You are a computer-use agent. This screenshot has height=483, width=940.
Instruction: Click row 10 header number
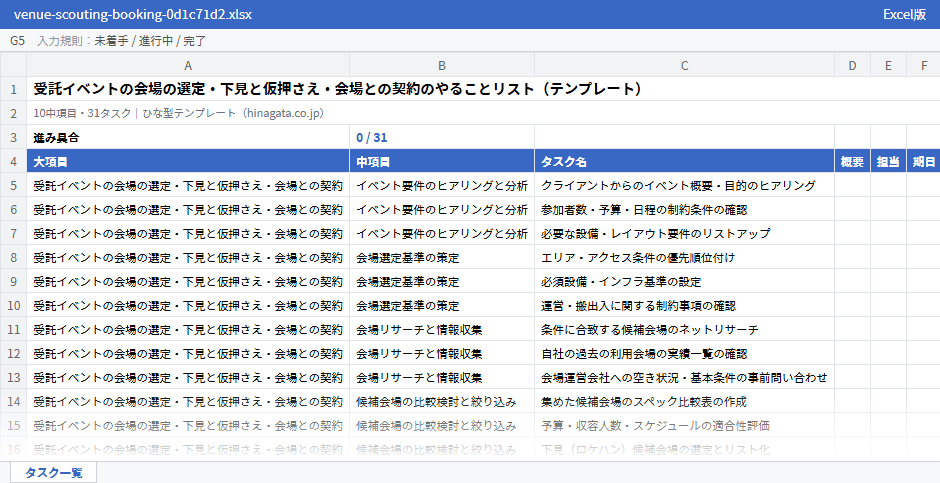pyautogui.click(x=13, y=305)
